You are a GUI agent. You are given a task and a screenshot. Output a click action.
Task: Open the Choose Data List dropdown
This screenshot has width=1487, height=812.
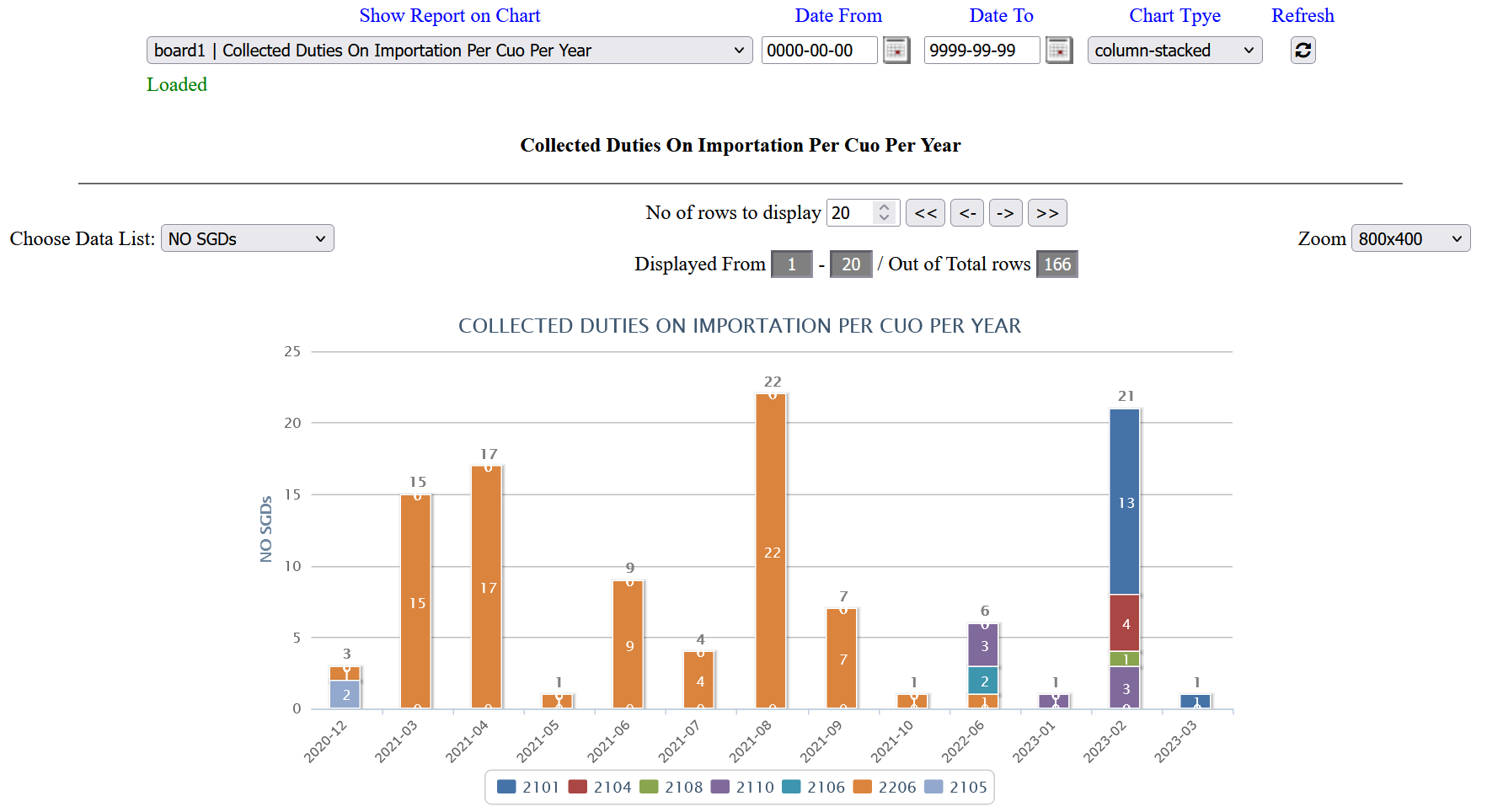click(x=247, y=239)
